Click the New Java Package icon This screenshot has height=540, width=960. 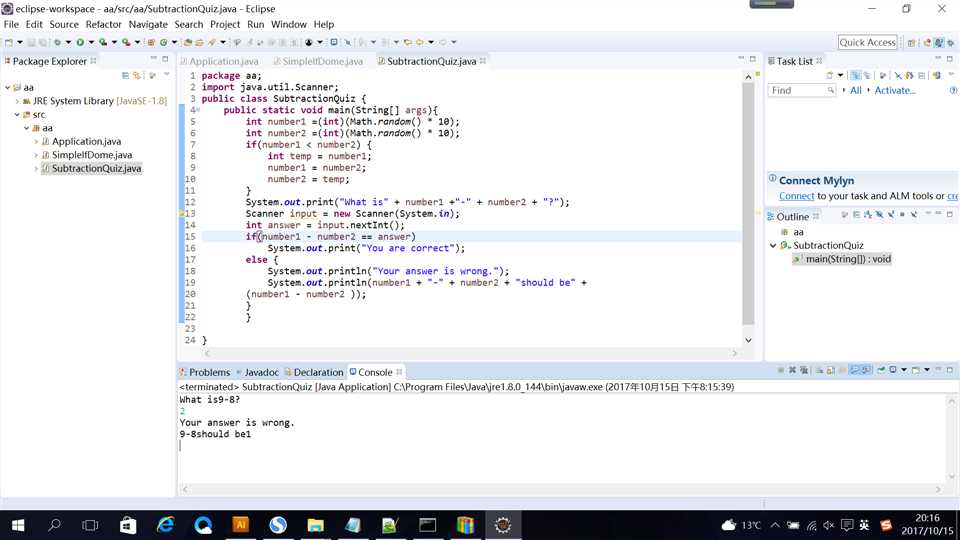click(x=151, y=42)
